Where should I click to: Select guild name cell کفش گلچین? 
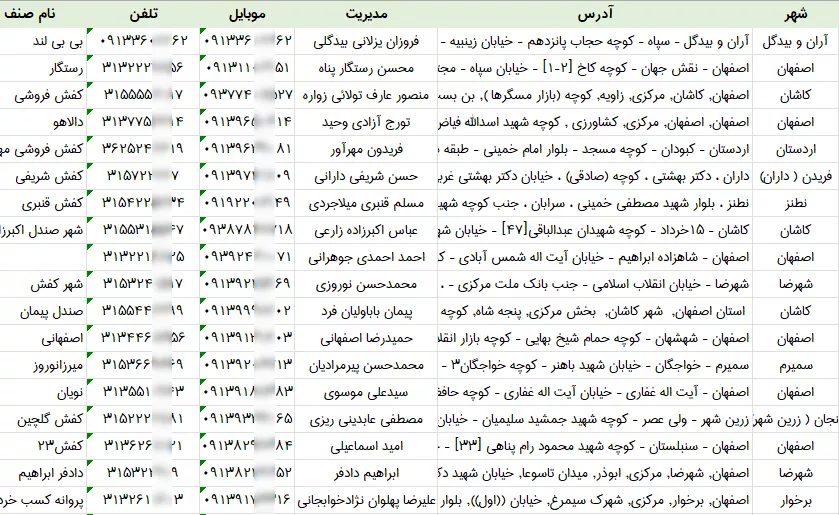click(43, 419)
